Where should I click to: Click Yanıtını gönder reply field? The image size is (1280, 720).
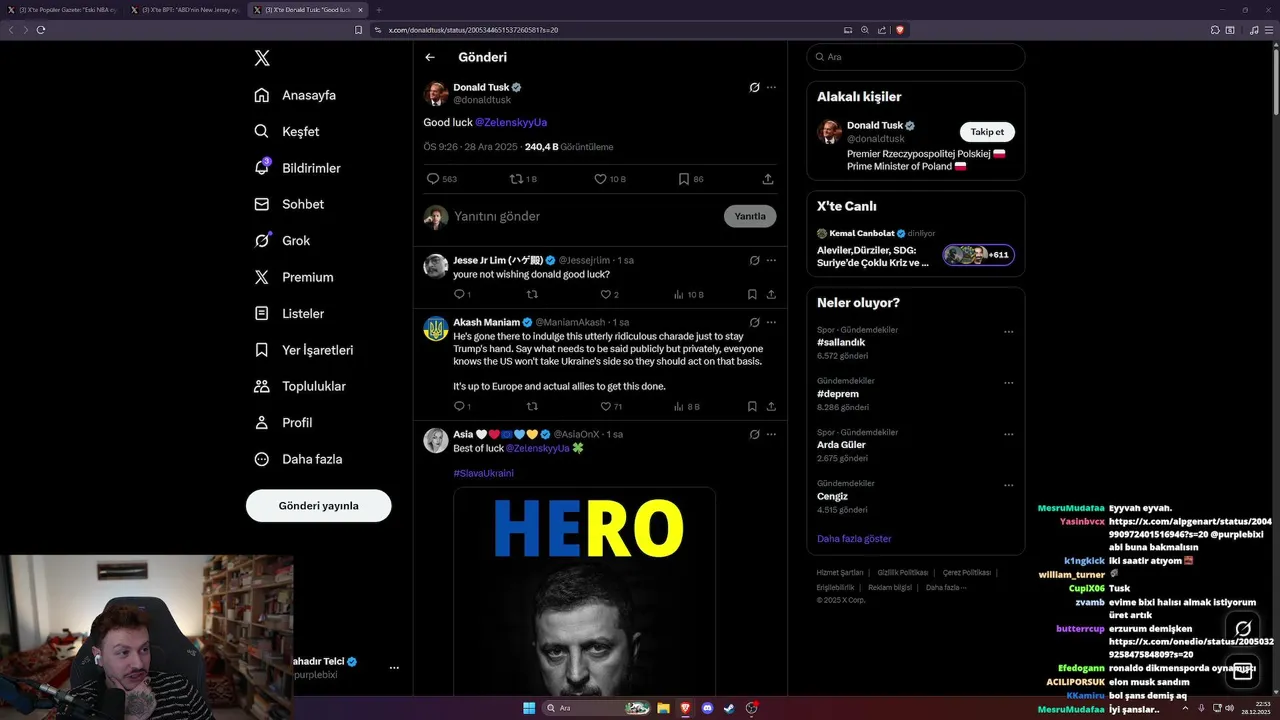[x=585, y=216]
